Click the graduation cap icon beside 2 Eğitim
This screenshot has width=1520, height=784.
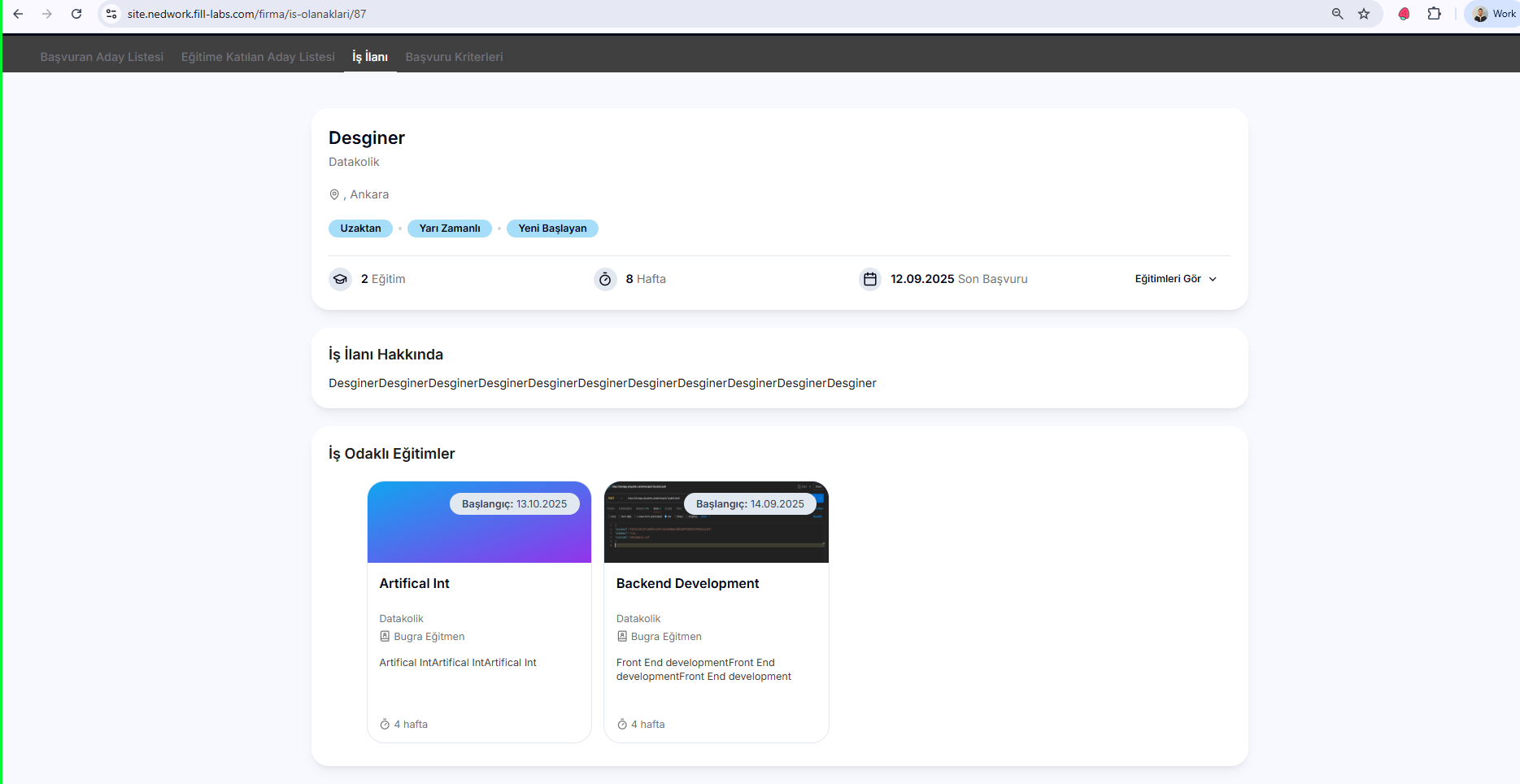click(340, 279)
